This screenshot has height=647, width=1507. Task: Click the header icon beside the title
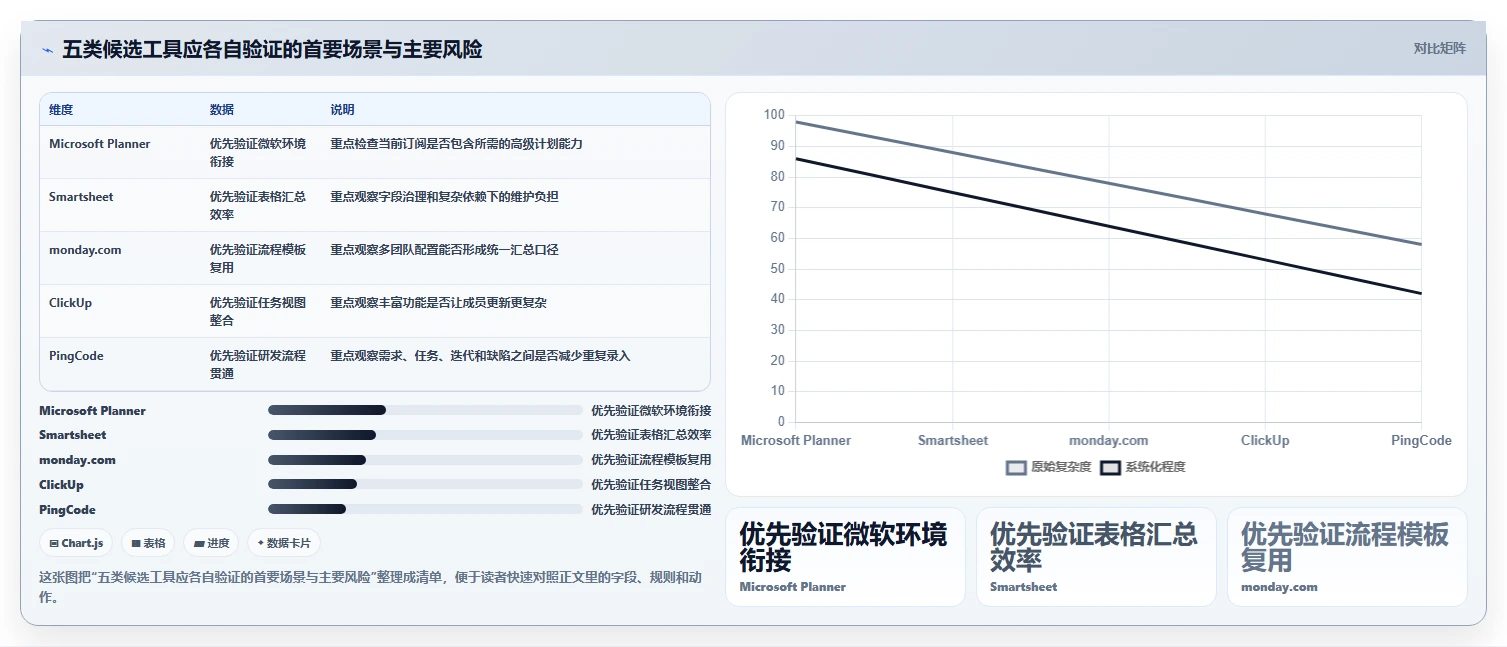pos(47,50)
